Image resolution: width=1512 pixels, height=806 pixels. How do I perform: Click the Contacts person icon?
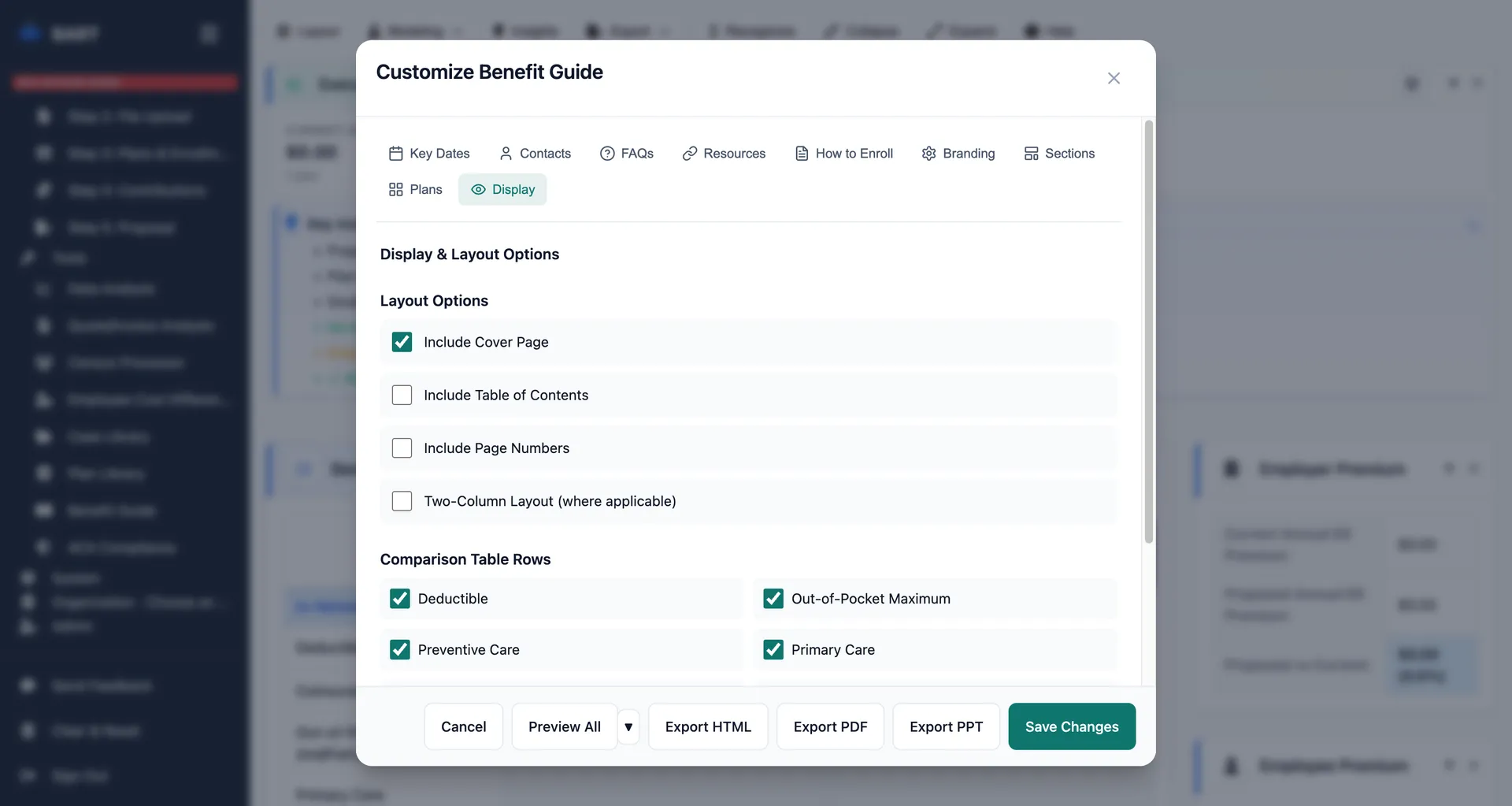pyautogui.click(x=506, y=154)
